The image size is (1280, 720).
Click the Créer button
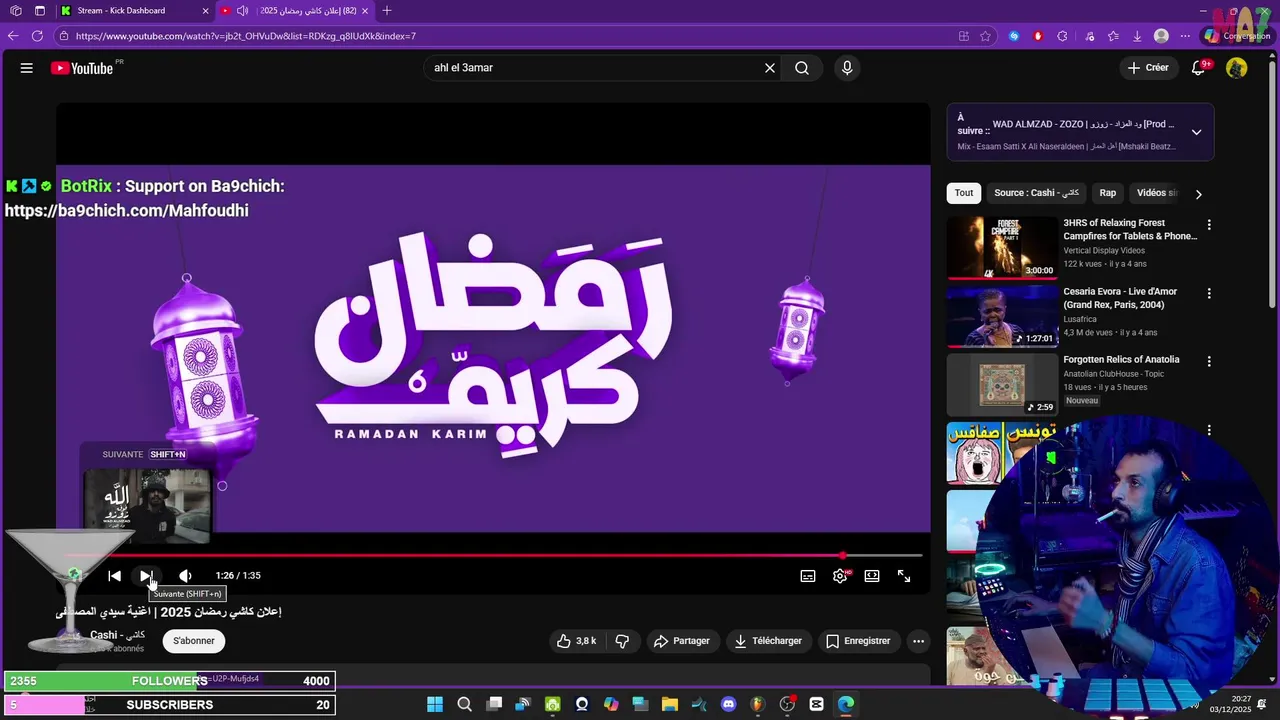point(1148,68)
